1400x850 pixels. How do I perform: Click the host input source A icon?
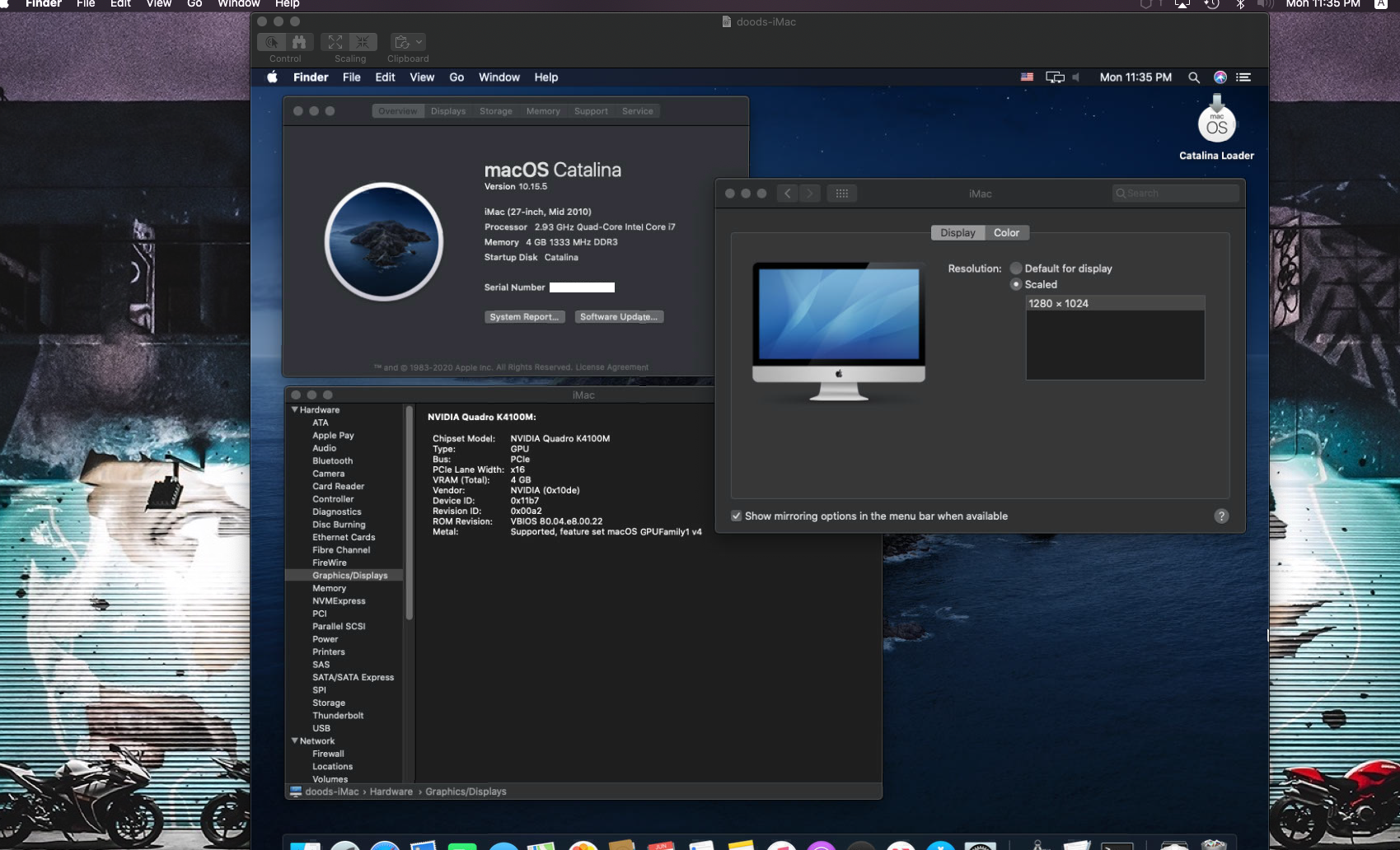pyautogui.click(x=1381, y=4)
